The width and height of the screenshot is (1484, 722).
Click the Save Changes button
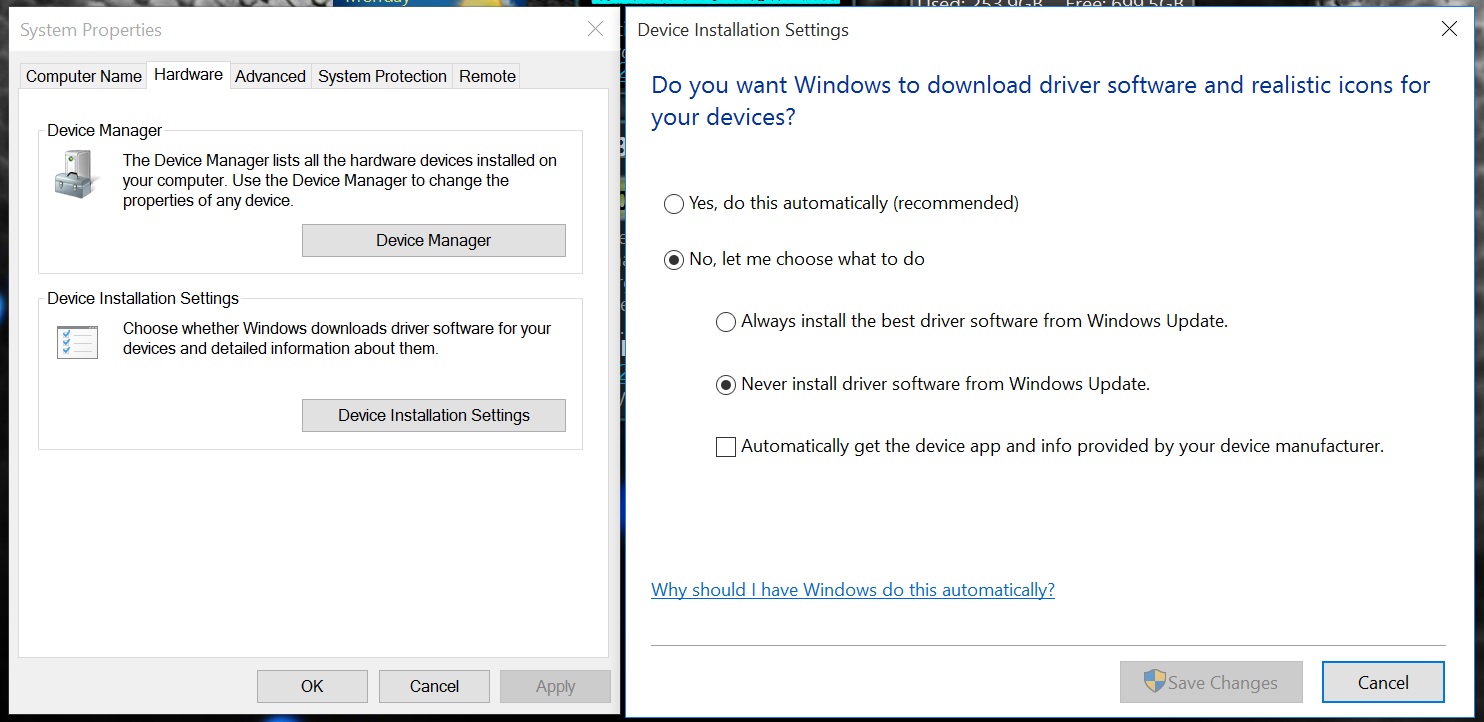(1211, 682)
